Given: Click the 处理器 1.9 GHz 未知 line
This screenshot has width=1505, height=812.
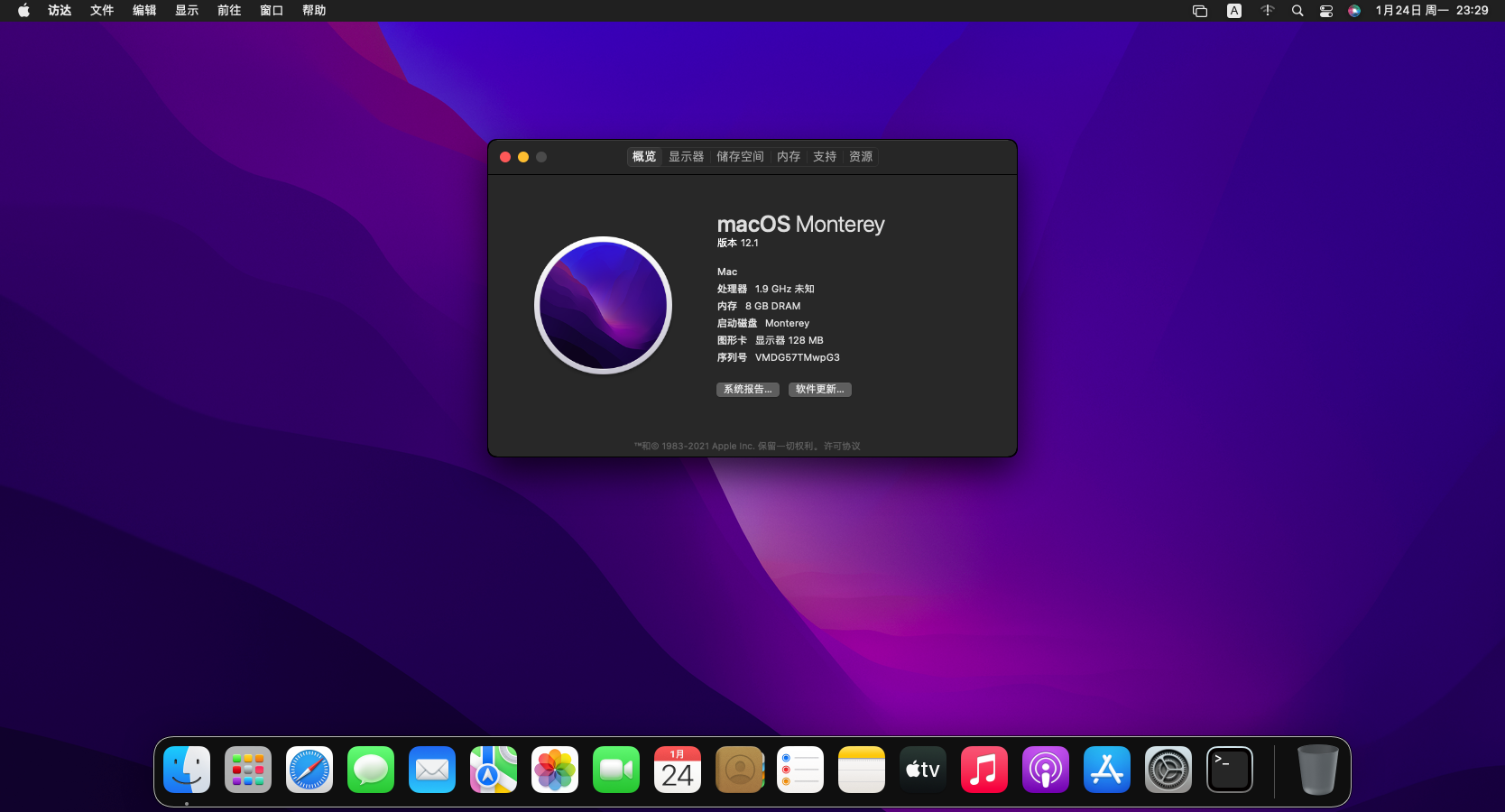Looking at the screenshot, I should [x=766, y=290].
